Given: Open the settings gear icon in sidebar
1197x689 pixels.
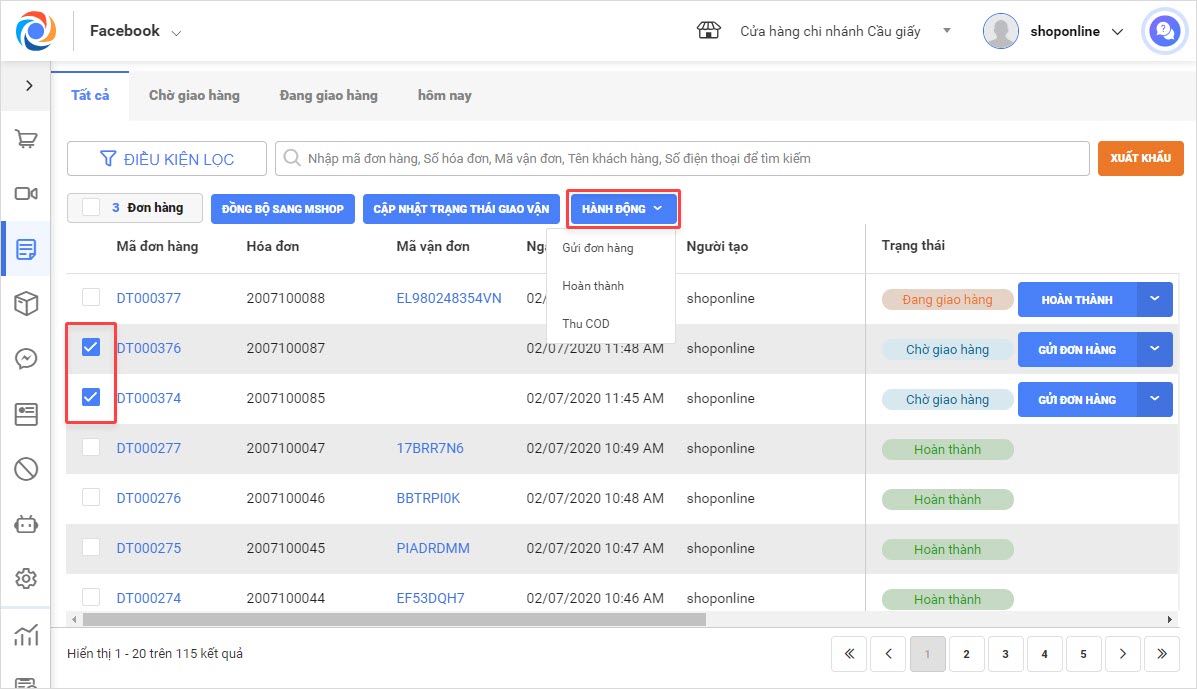Looking at the screenshot, I should (x=27, y=578).
